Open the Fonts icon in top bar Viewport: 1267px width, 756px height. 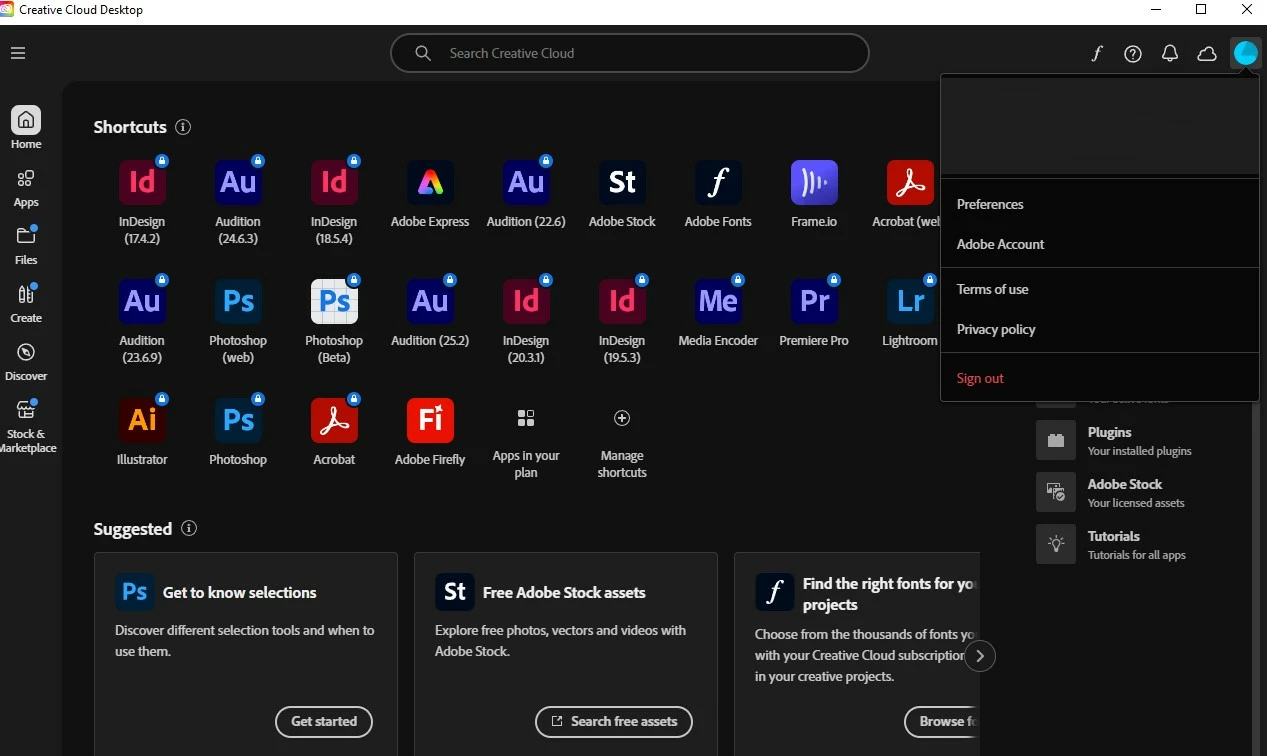(x=1096, y=54)
